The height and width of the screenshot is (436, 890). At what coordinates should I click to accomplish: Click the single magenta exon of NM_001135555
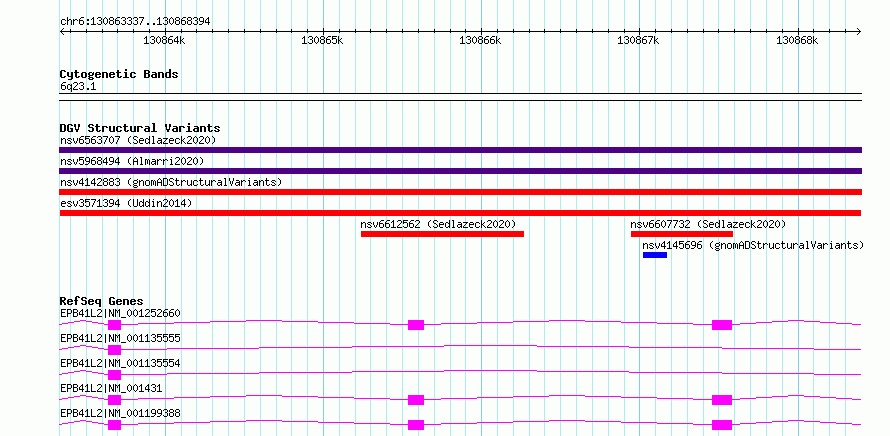point(115,350)
